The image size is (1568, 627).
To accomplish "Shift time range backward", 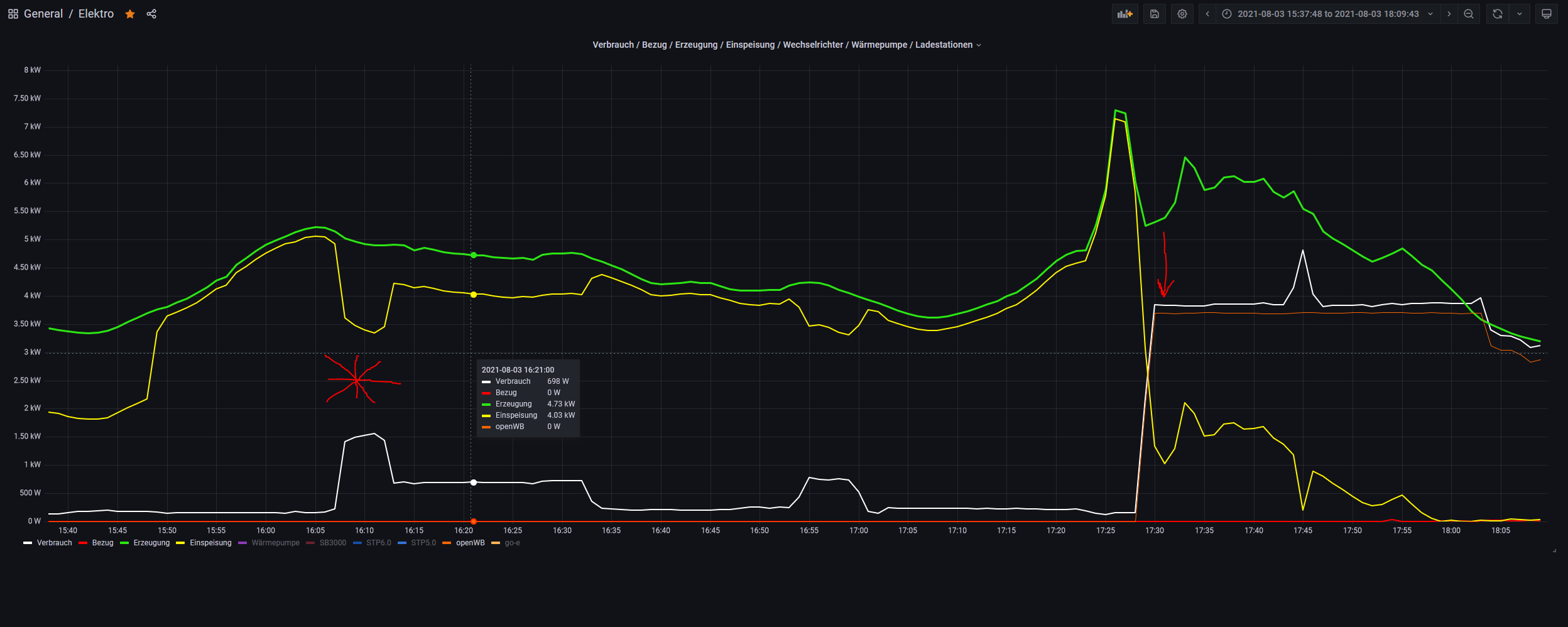I will click(x=1207, y=14).
